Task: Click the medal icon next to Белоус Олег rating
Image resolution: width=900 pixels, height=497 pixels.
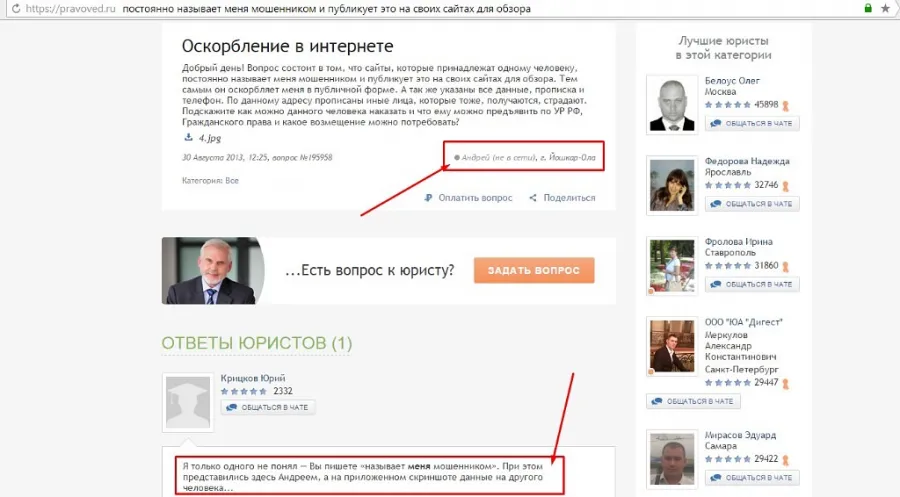Action: [786, 106]
